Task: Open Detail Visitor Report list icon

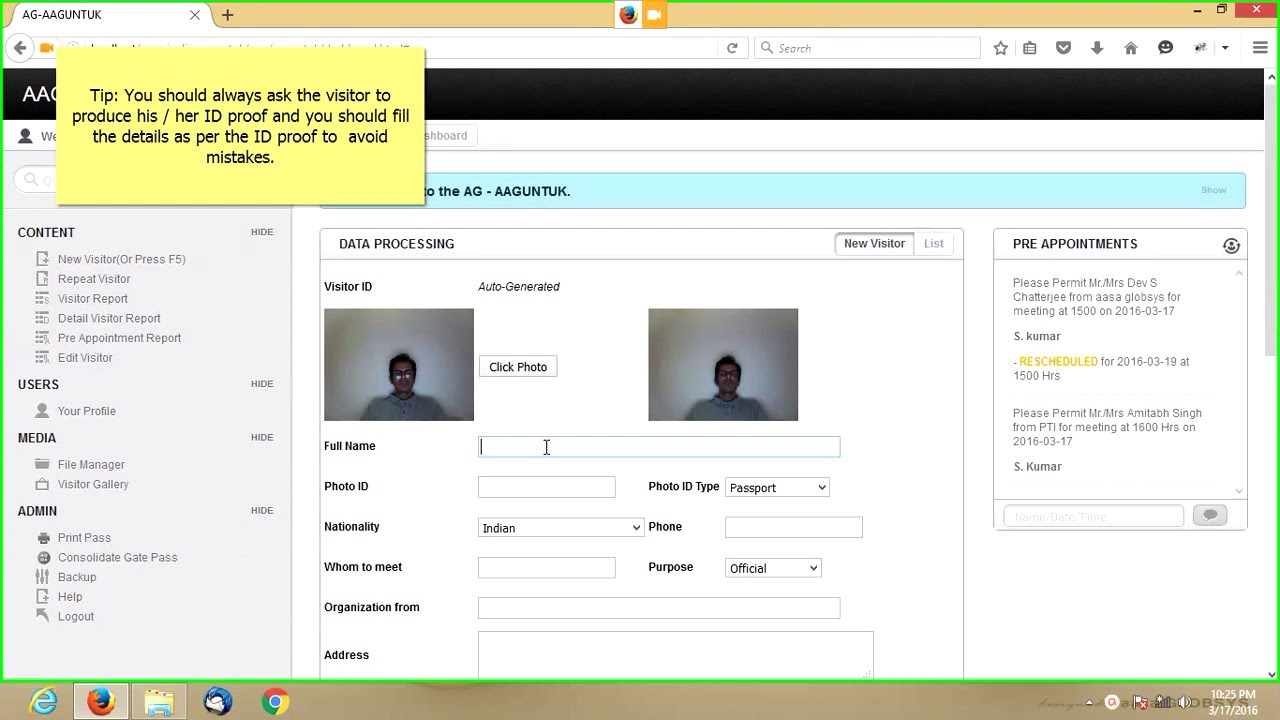Action: [42, 318]
